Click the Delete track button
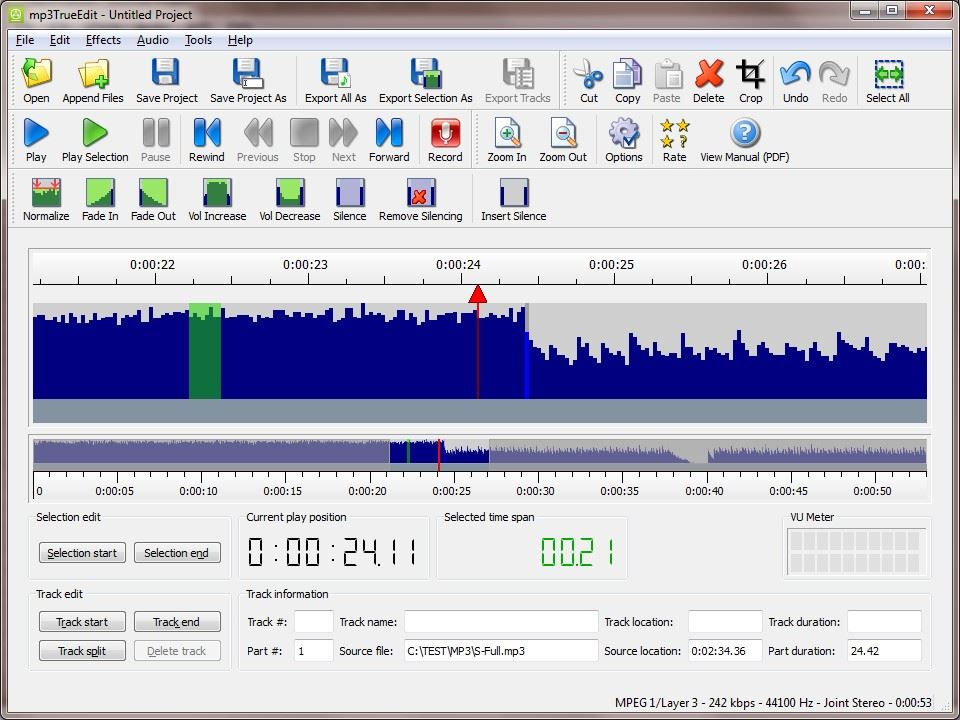 tap(177, 651)
